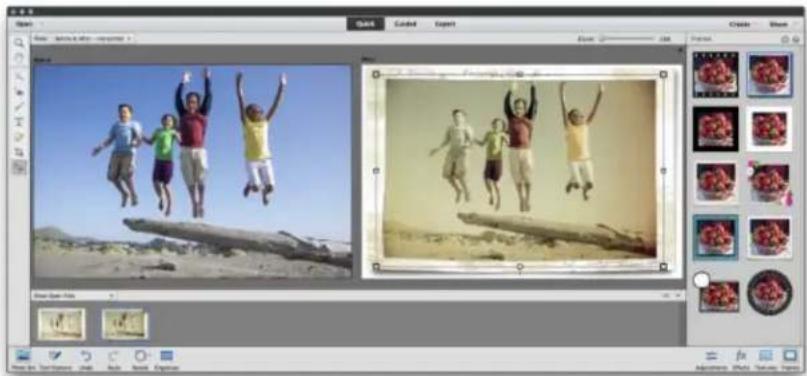Launch the Organizer
Viewport: 807px width, 376px height.
pos(166,360)
